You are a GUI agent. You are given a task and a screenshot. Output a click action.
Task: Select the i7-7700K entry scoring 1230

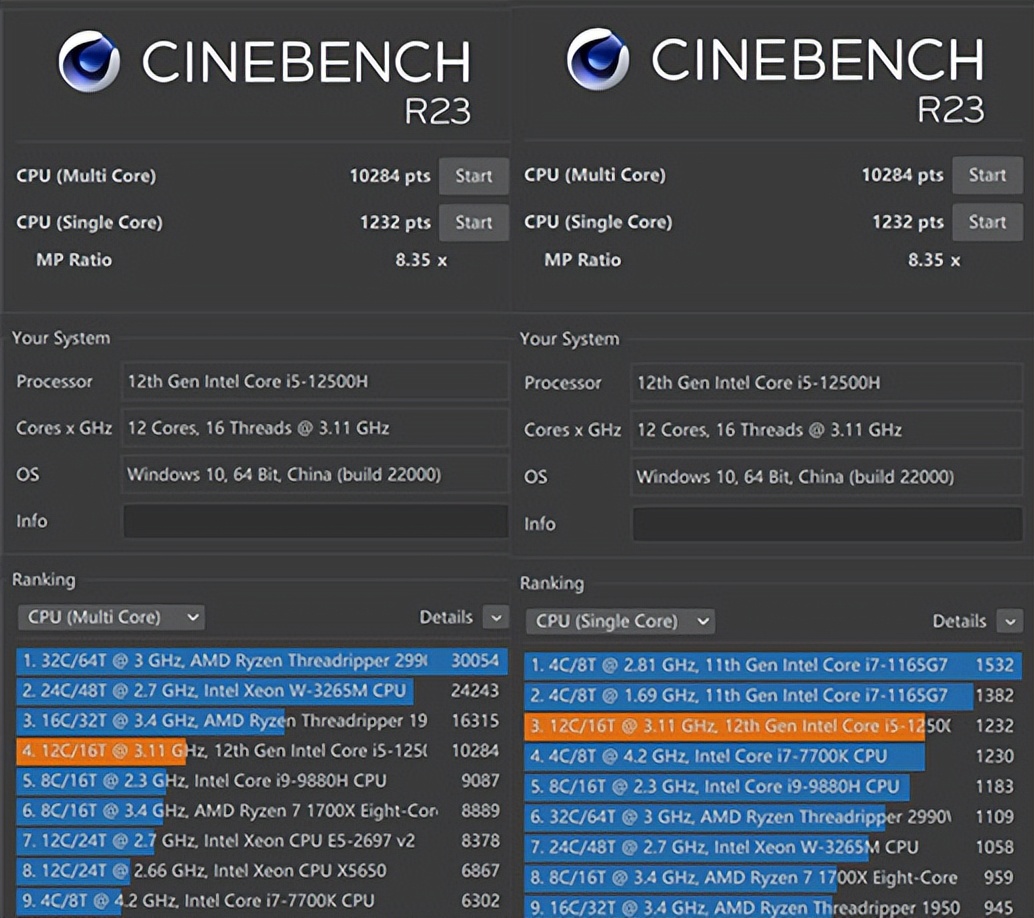click(770, 756)
